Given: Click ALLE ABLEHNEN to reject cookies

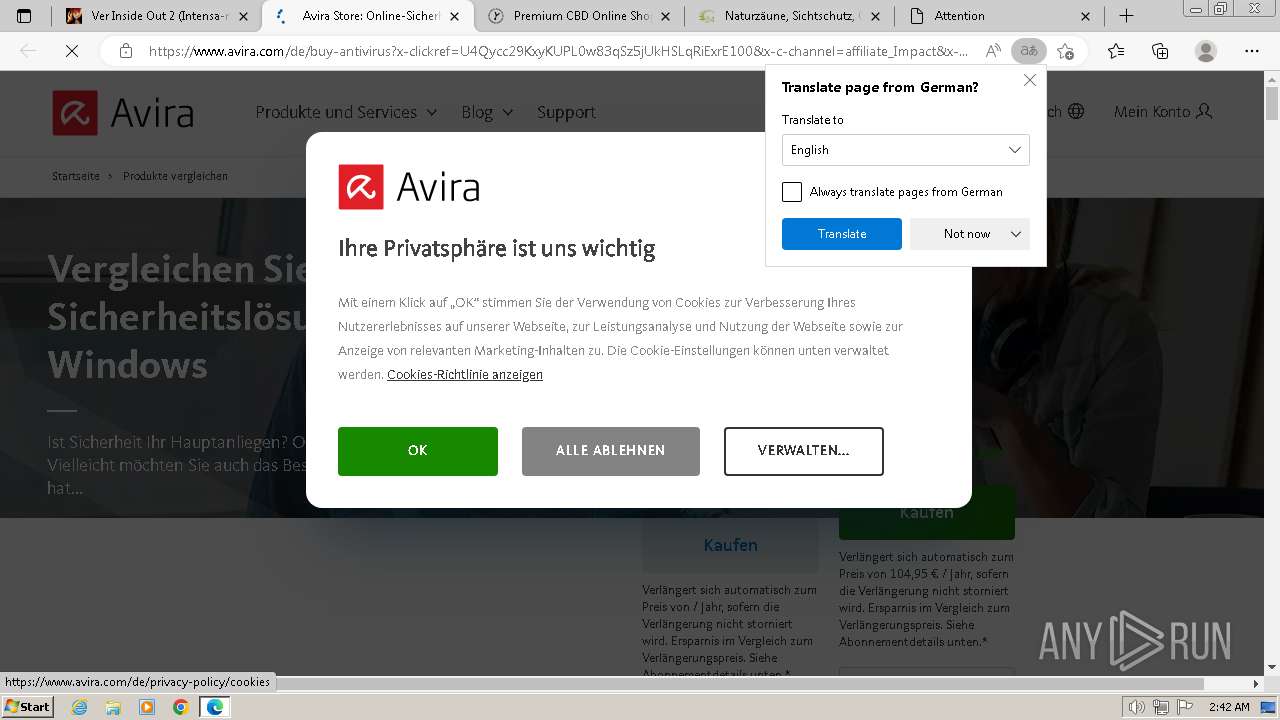Looking at the screenshot, I should point(611,451).
